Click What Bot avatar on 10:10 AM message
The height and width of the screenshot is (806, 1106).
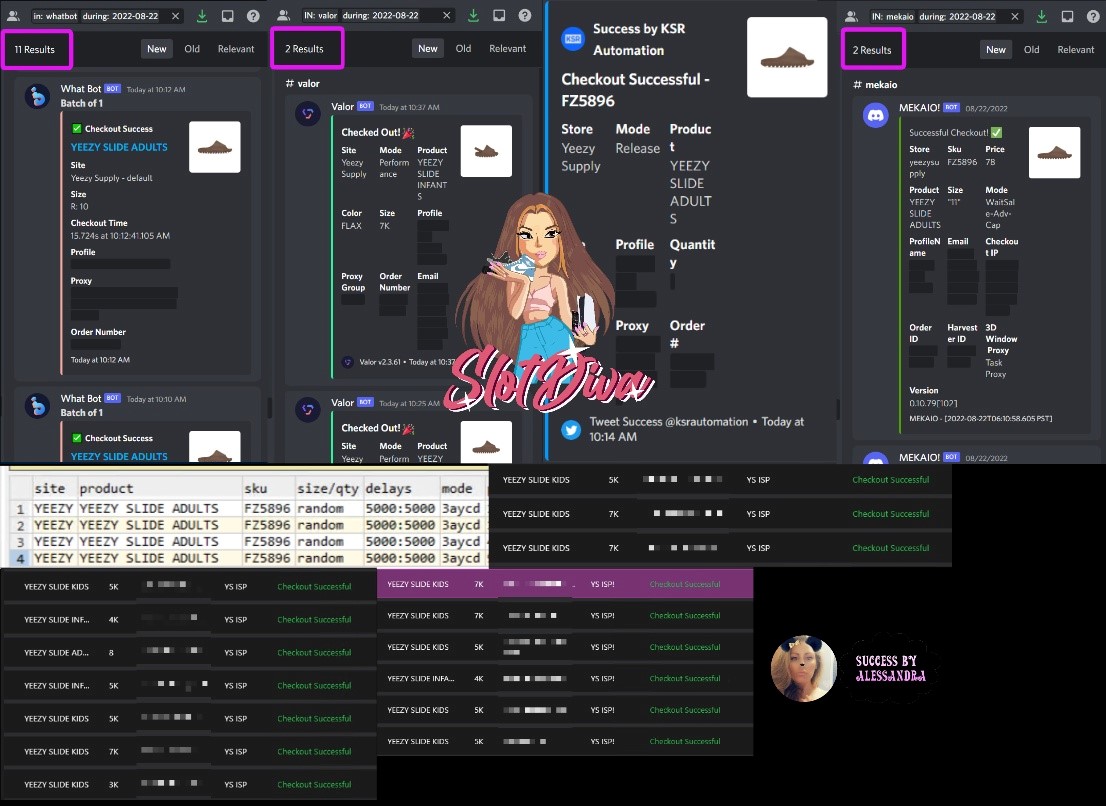pos(37,405)
